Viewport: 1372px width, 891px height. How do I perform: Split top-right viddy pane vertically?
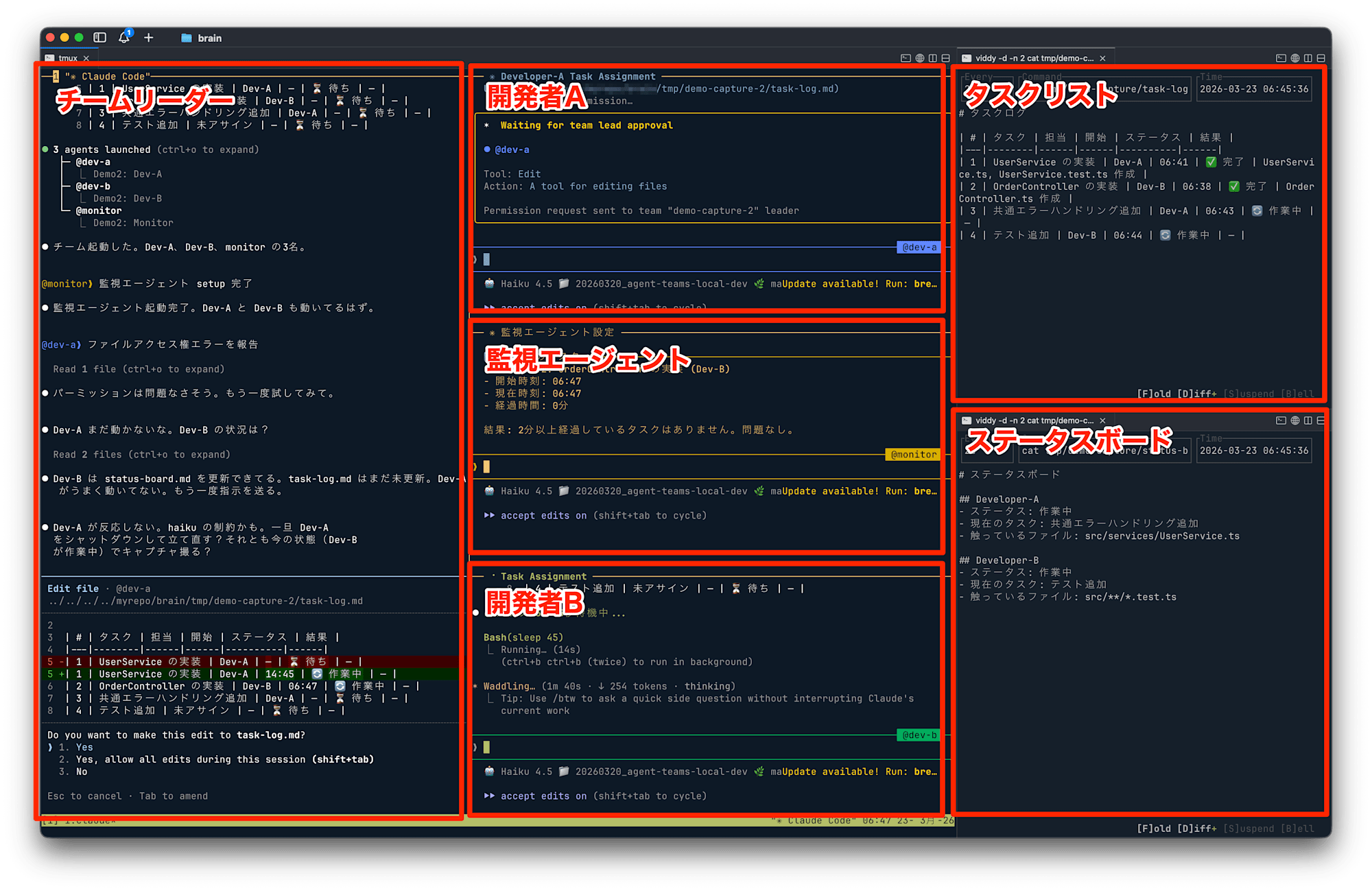point(1308,58)
